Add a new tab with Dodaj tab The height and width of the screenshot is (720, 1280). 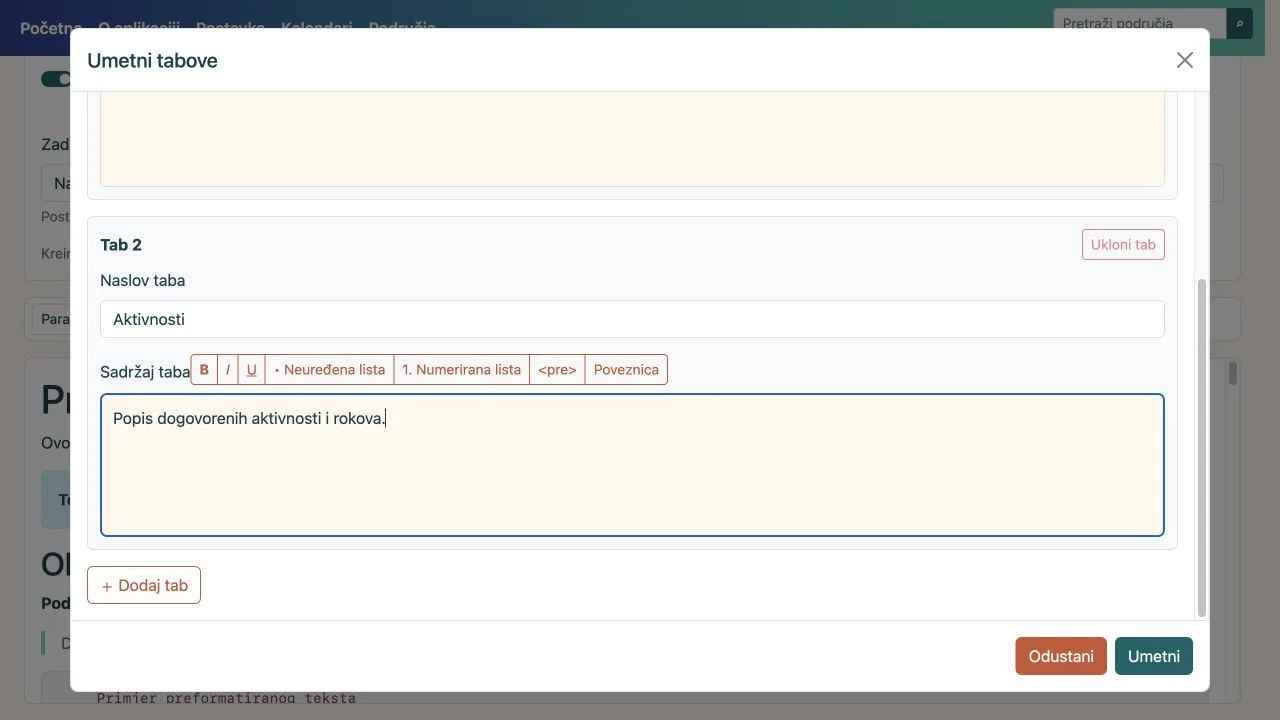pos(144,585)
